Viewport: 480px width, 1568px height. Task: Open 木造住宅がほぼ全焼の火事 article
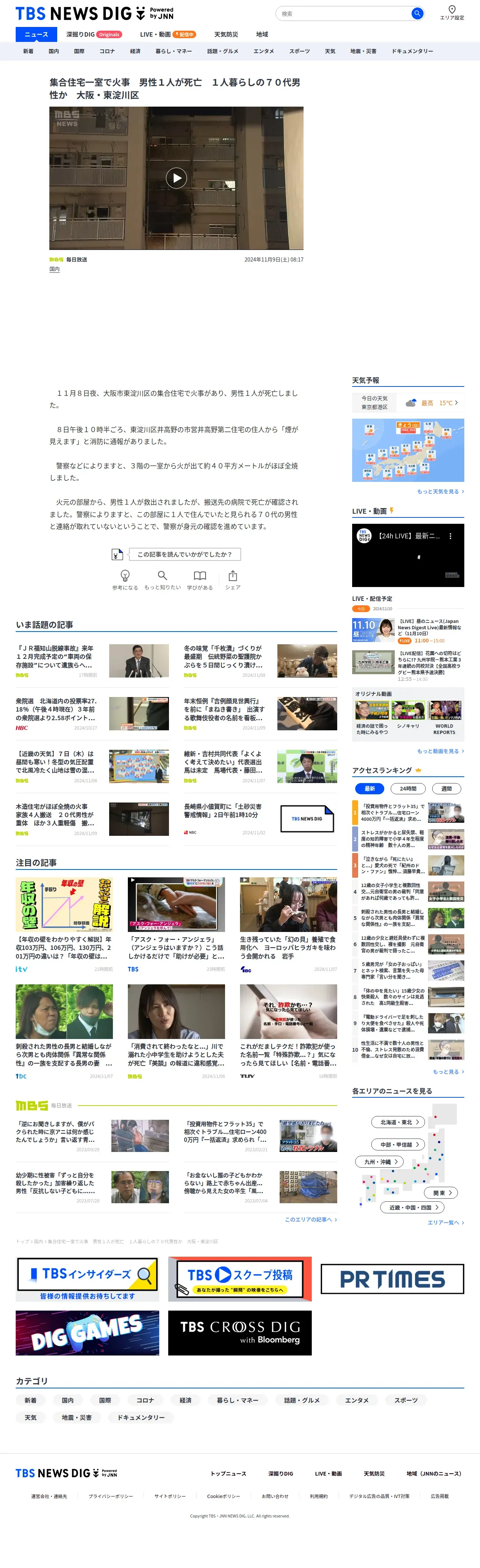pyautogui.click(x=92, y=819)
